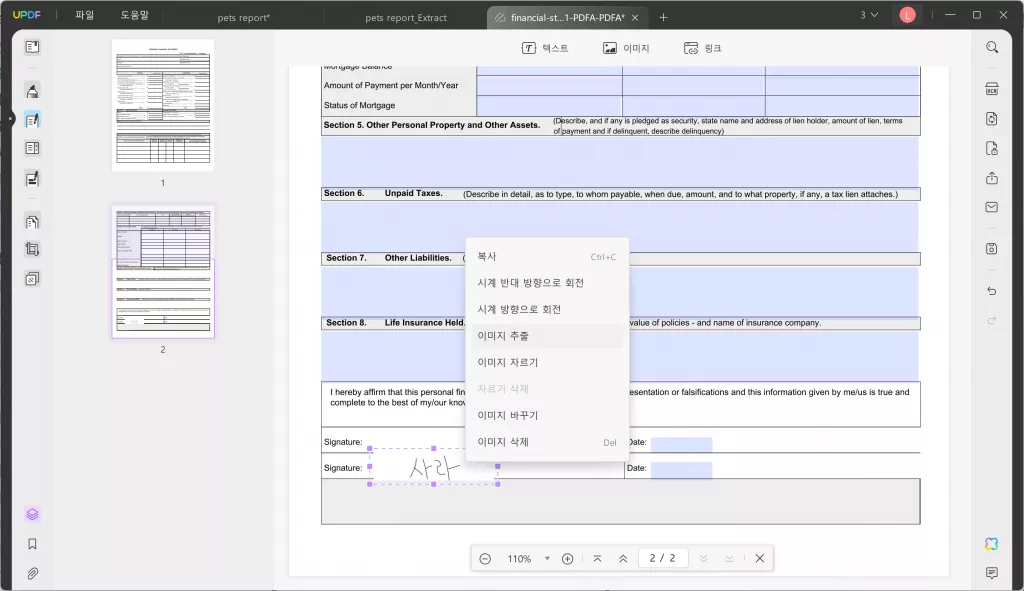This screenshot has width=1024, height=591.
Task: Select the Edit PDF tool in sidebar
Action: (x=32, y=120)
